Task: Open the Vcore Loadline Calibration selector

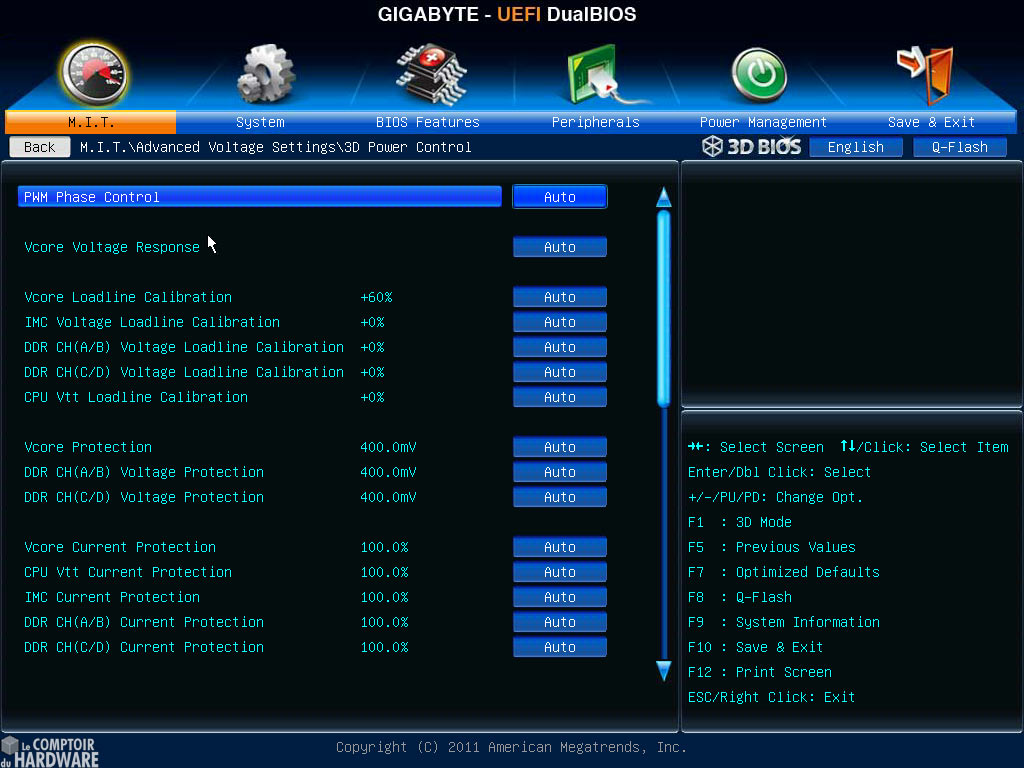Action: coord(559,296)
